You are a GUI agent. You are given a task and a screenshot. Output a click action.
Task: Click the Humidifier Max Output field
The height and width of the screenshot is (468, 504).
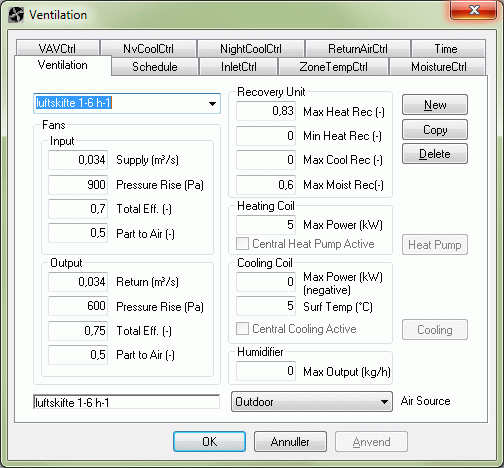point(266,371)
